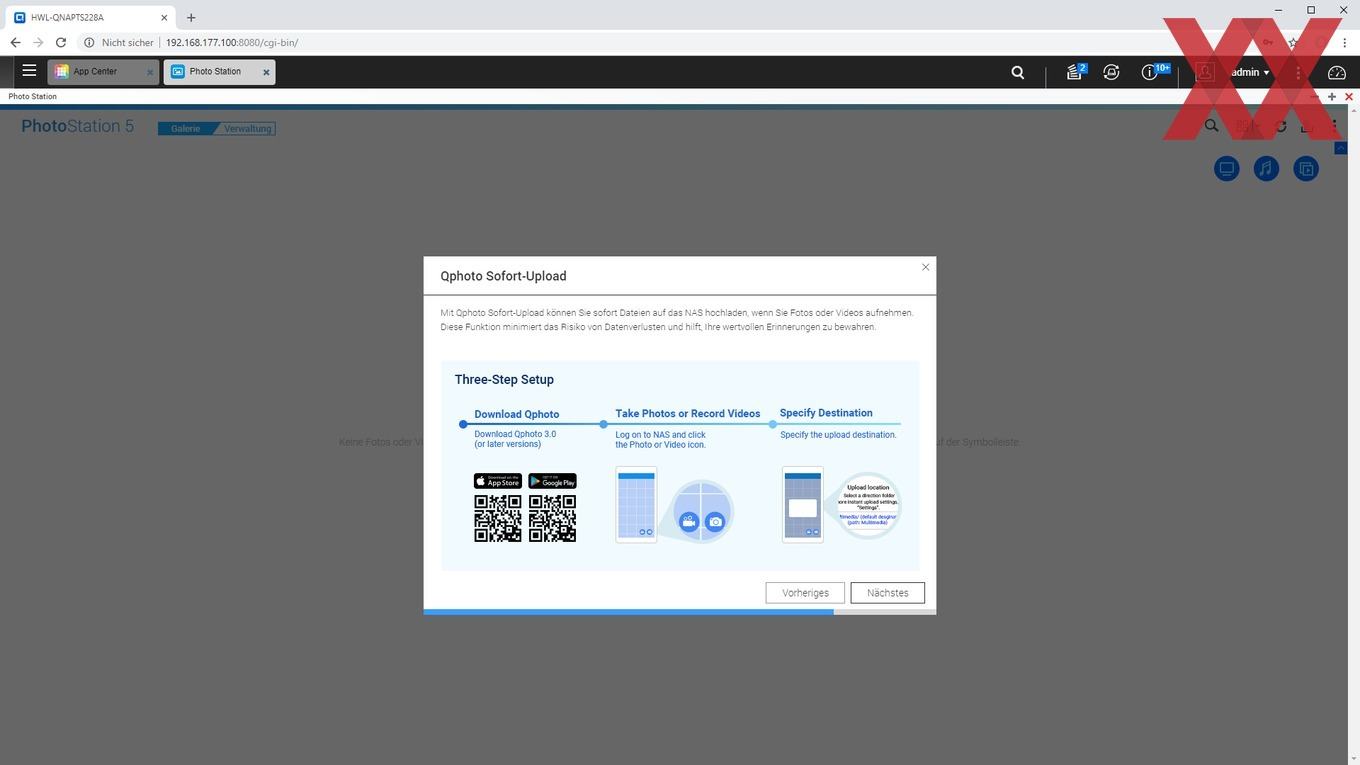Screen dimensions: 1360x765
Task: Expand the admin user dropdown
Action: point(1250,72)
